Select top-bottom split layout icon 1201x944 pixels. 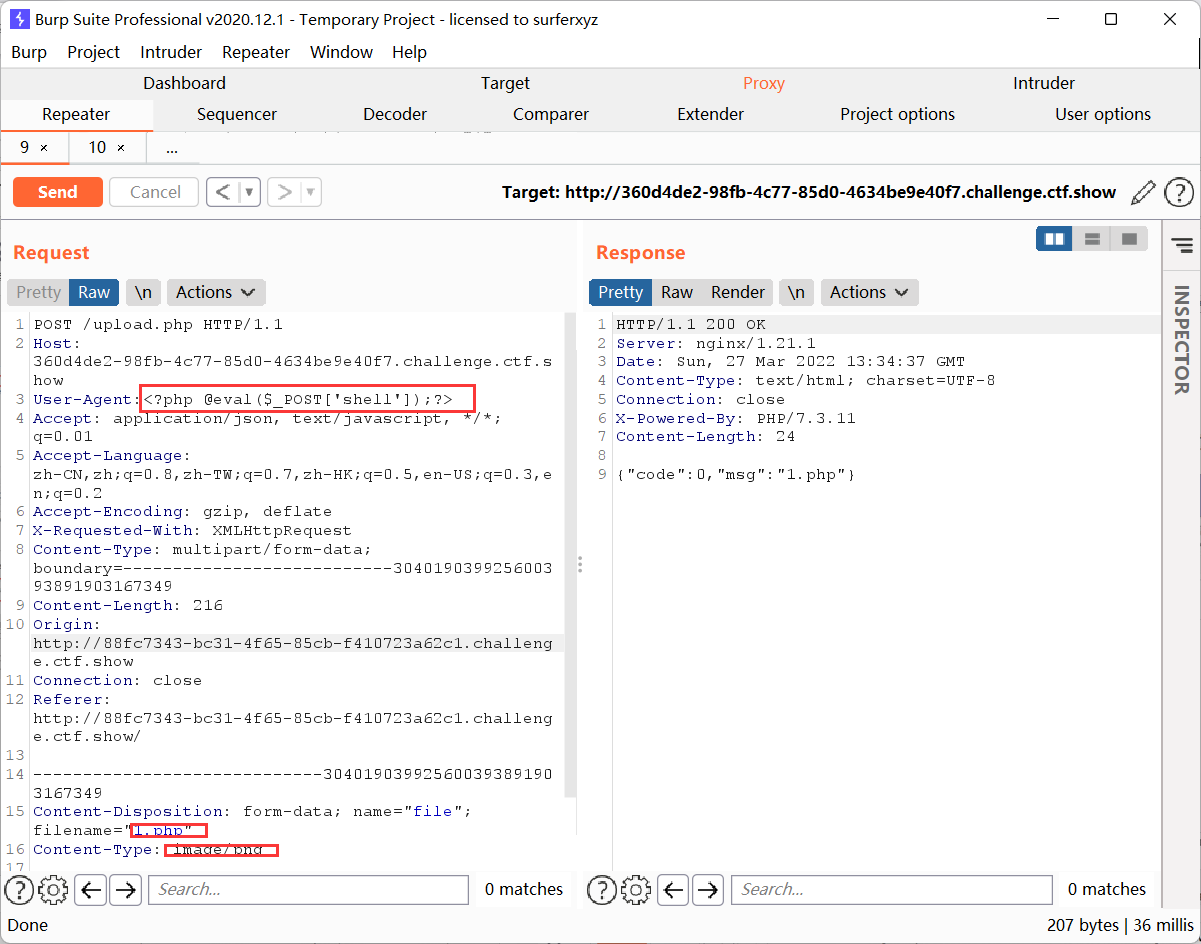(x=1092, y=239)
